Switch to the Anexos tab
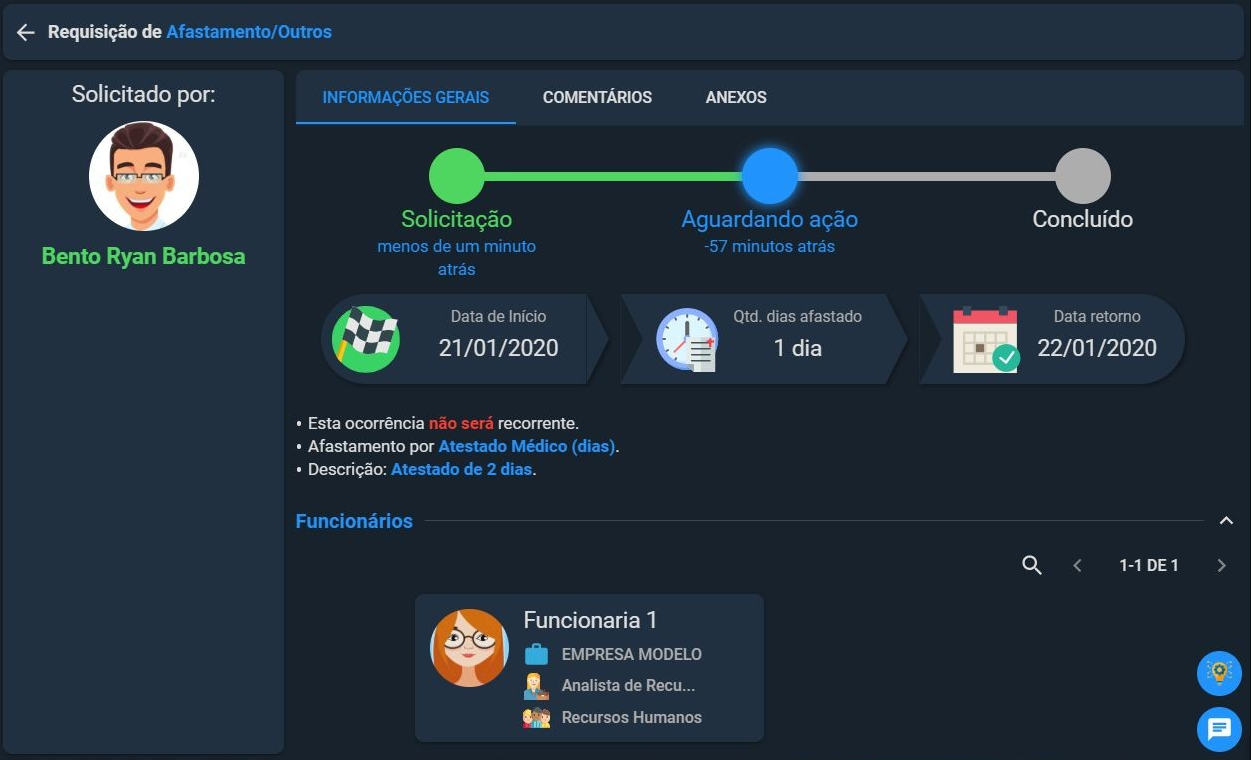Image resolution: width=1251 pixels, height=760 pixels. pyautogui.click(x=736, y=98)
